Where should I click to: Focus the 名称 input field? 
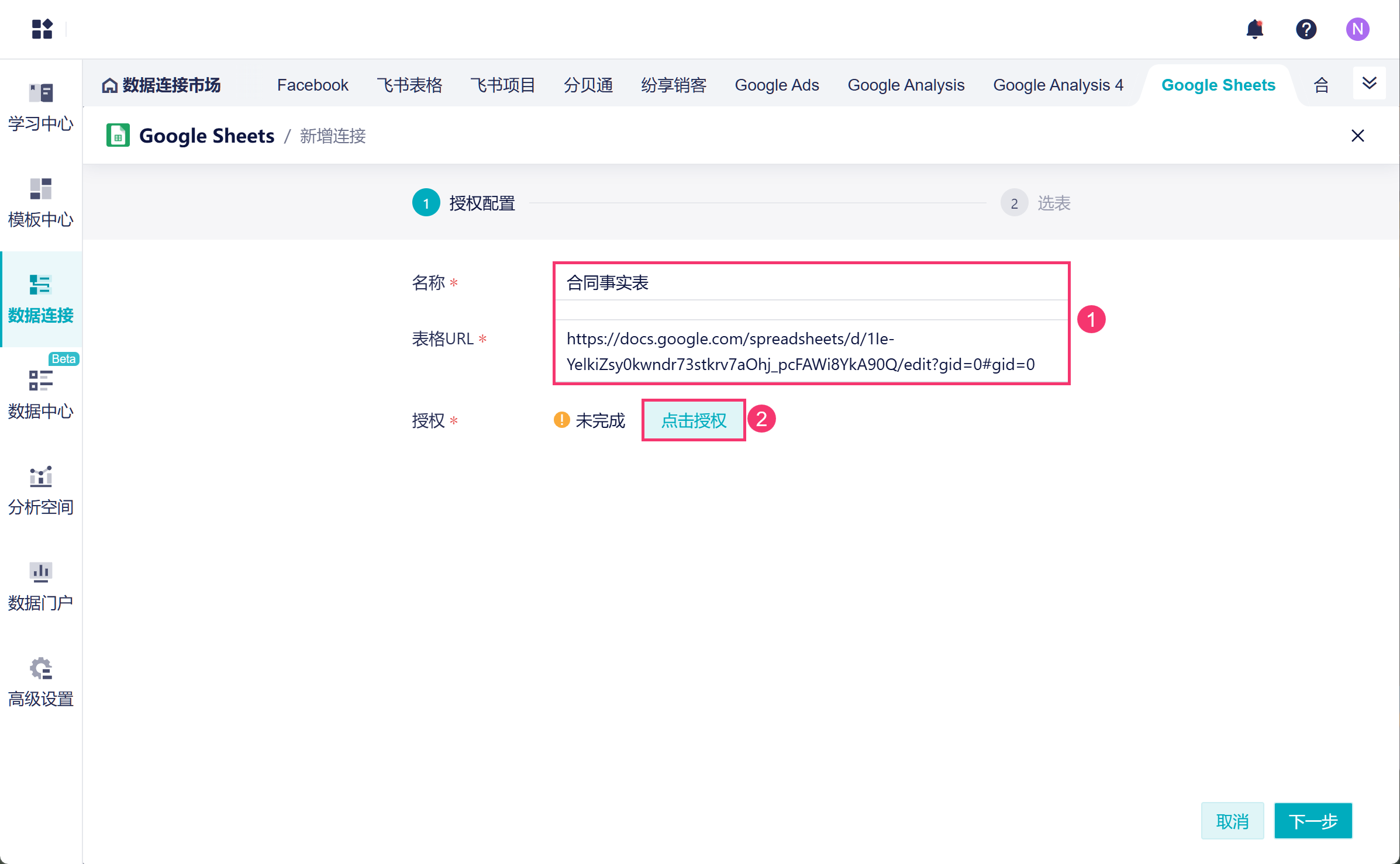(x=812, y=283)
